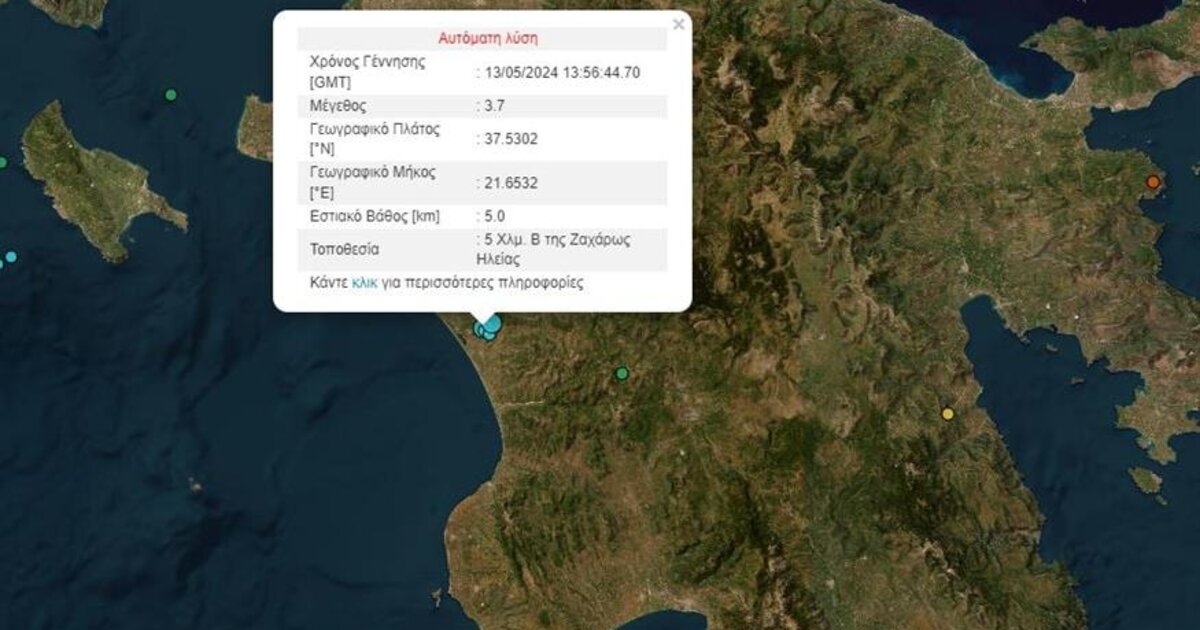Image resolution: width=1200 pixels, height=630 pixels.
Task: Click the green marker at the left map edge
Action: [2, 162]
